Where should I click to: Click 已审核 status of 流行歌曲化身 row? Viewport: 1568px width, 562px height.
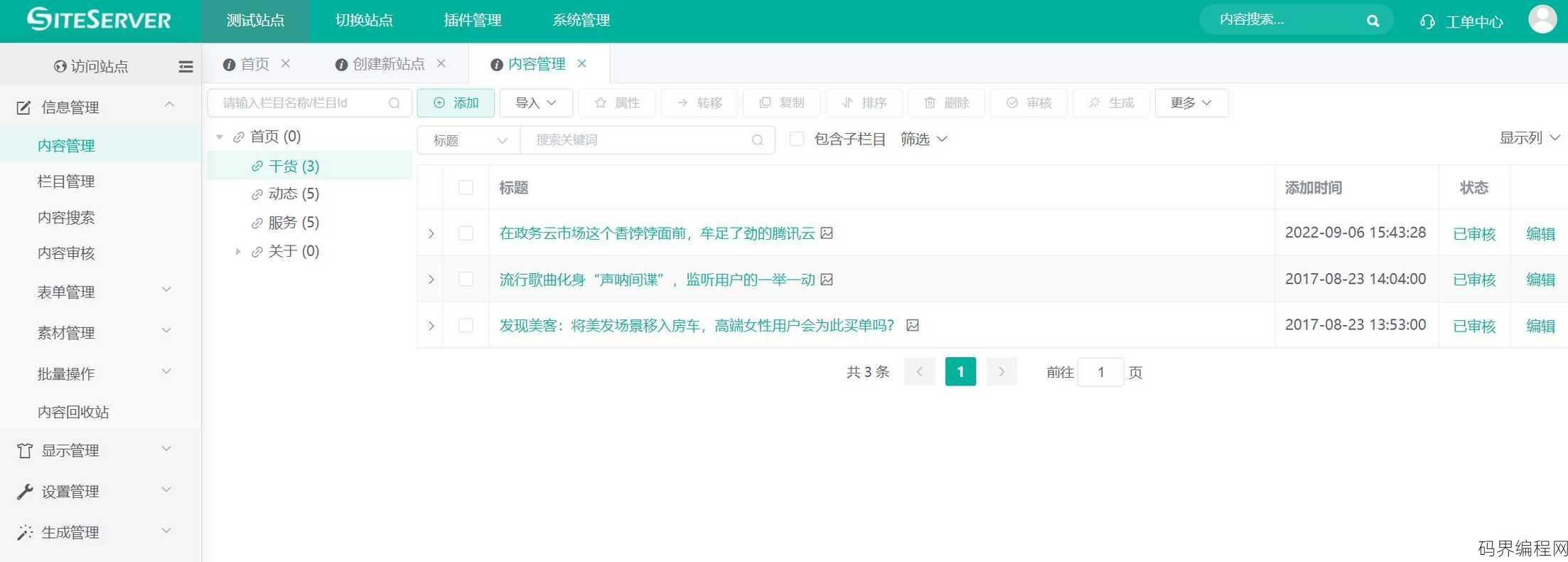click(1474, 280)
